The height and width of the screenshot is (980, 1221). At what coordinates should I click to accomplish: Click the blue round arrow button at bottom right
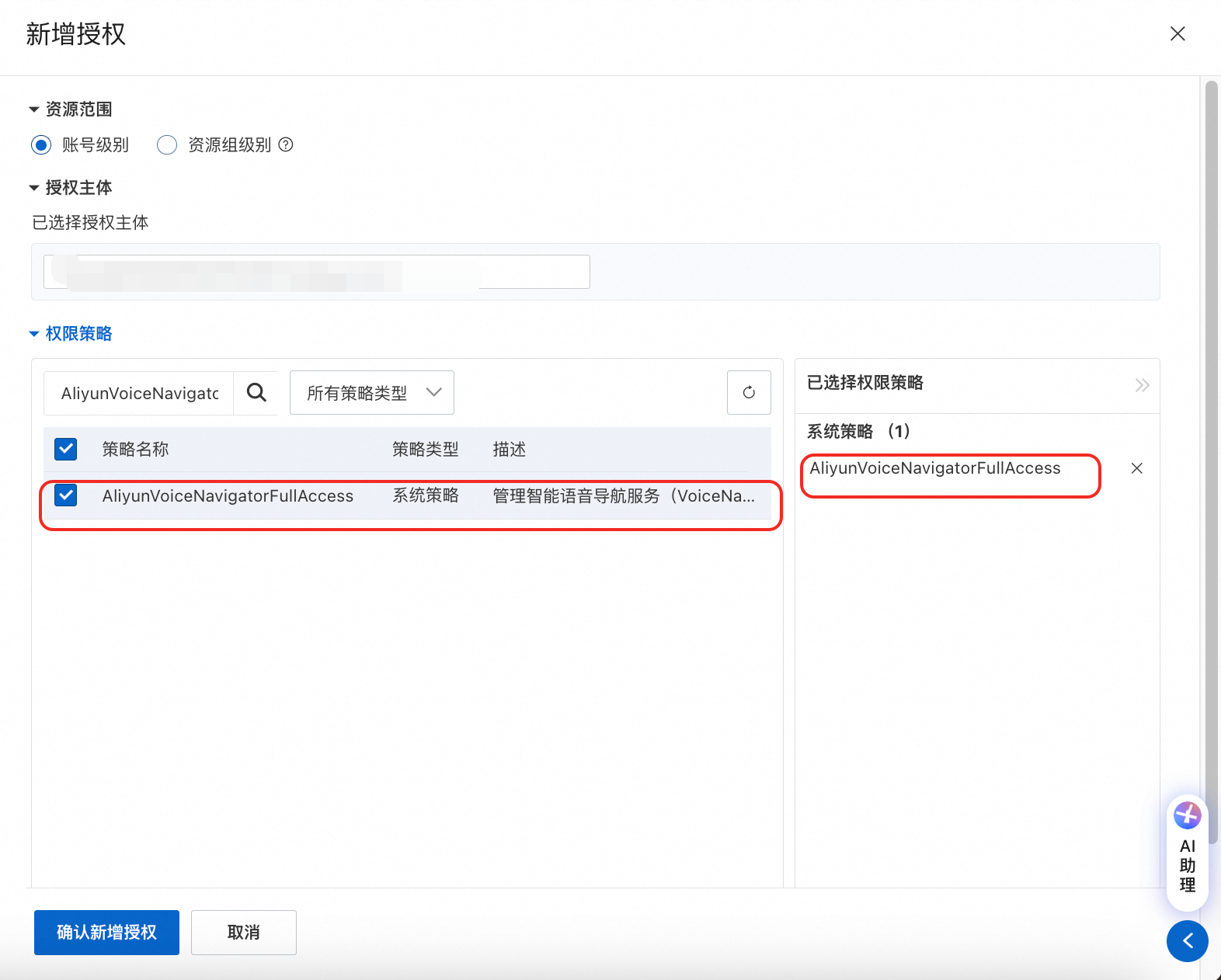(x=1188, y=941)
